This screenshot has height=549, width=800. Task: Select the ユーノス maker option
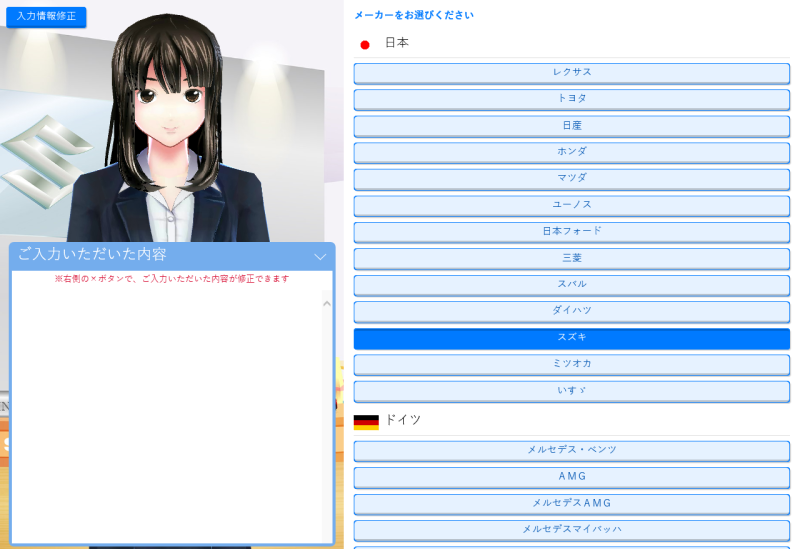(x=571, y=206)
